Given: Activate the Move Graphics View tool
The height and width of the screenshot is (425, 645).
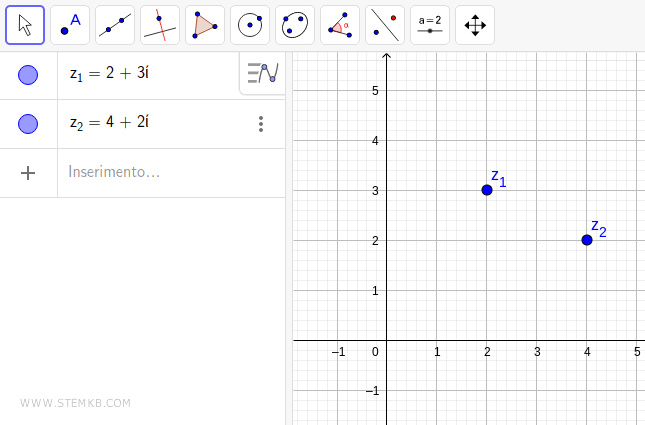Looking at the screenshot, I should tap(475, 25).
